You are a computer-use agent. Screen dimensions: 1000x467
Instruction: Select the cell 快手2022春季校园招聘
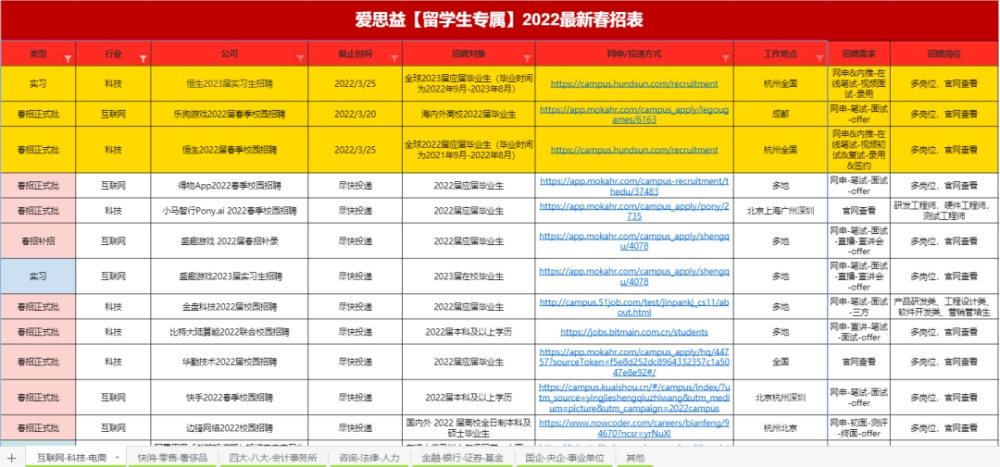tap(230, 397)
